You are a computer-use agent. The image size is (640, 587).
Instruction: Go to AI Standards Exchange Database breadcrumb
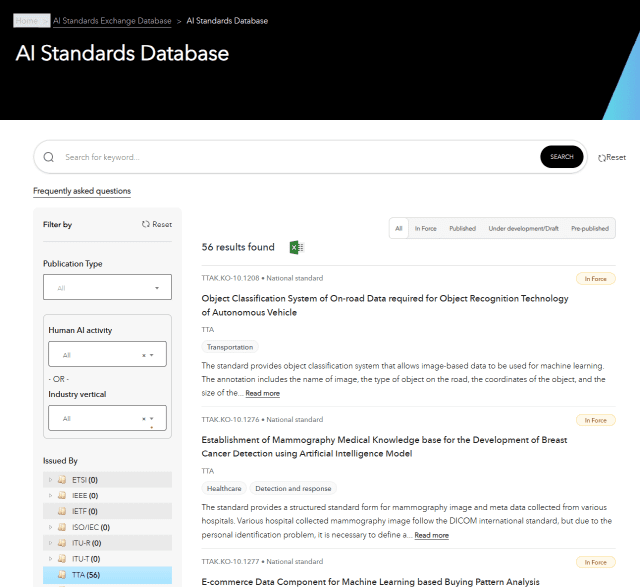point(112,20)
